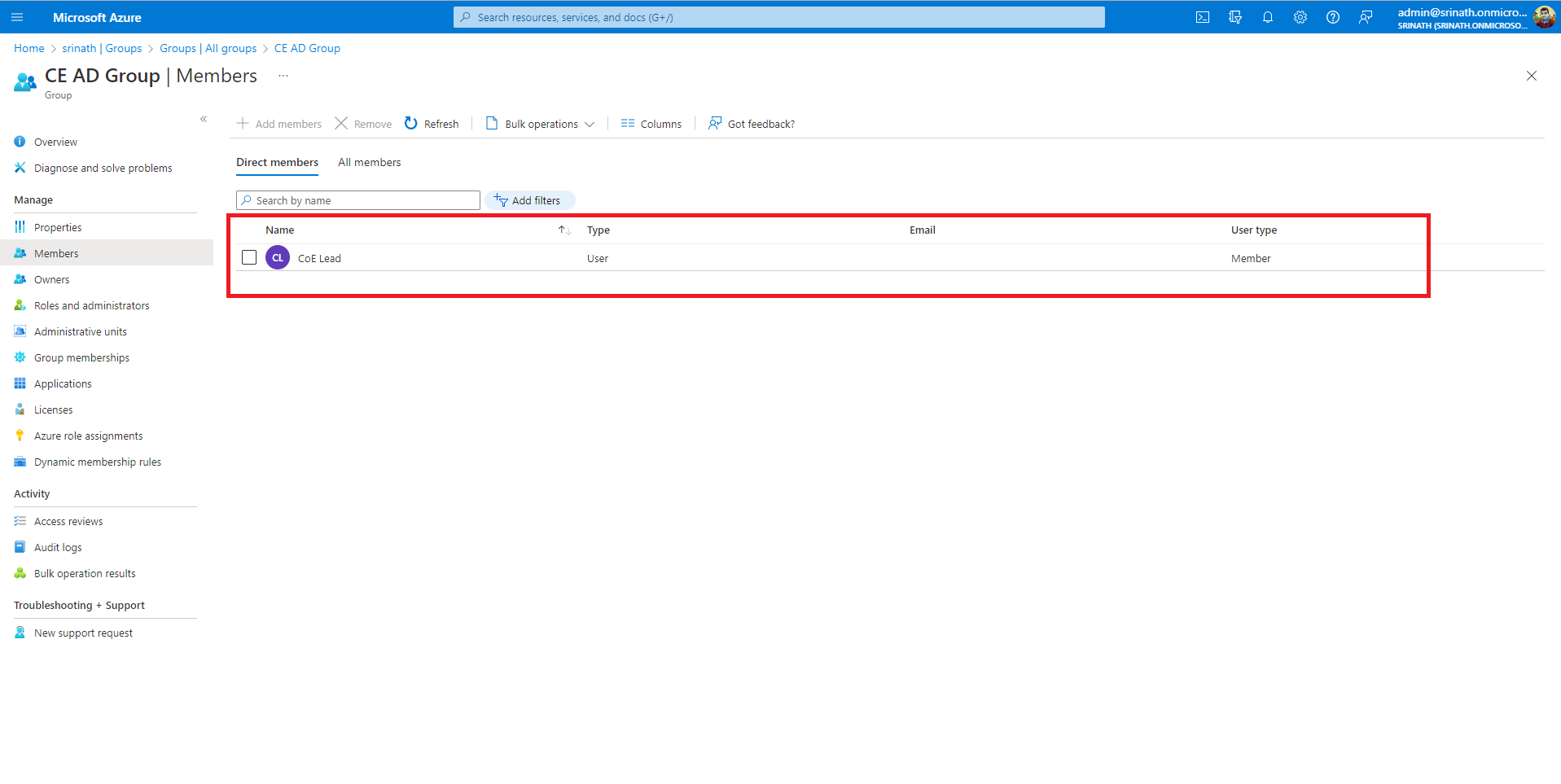Open the directories and subscriptions filter icon
This screenshot has height=784, width=1561.
pos(1234,17)
